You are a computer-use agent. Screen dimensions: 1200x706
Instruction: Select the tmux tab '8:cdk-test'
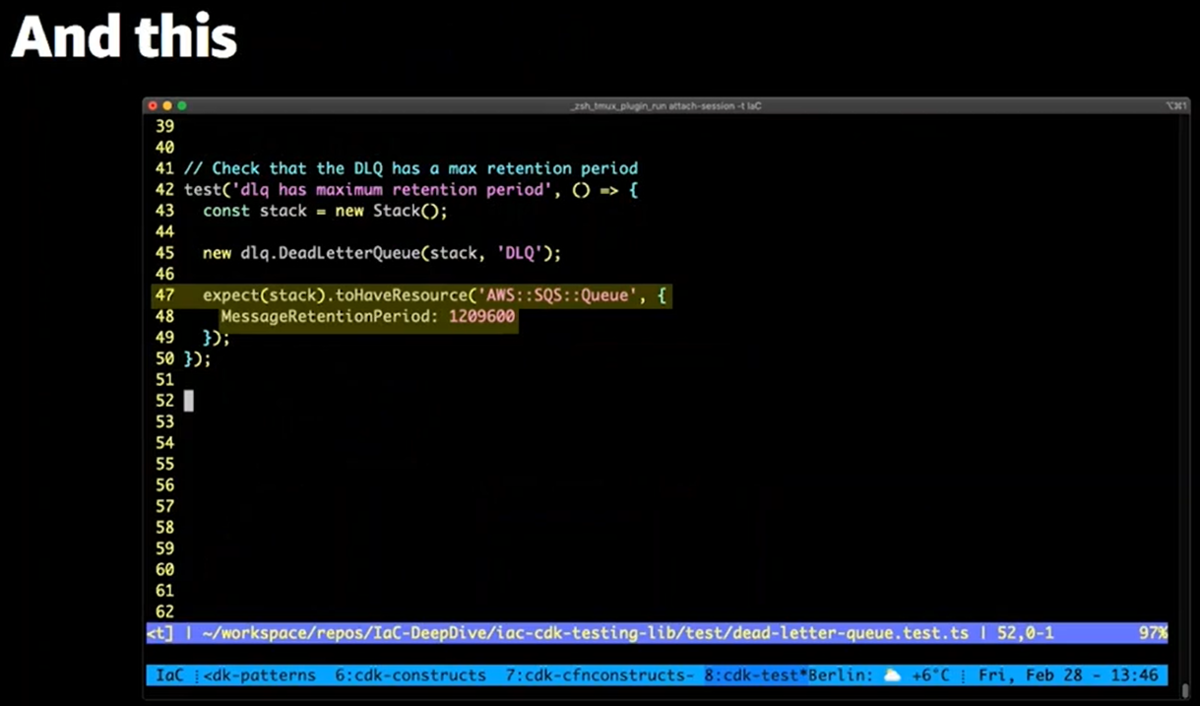[755, 675]
